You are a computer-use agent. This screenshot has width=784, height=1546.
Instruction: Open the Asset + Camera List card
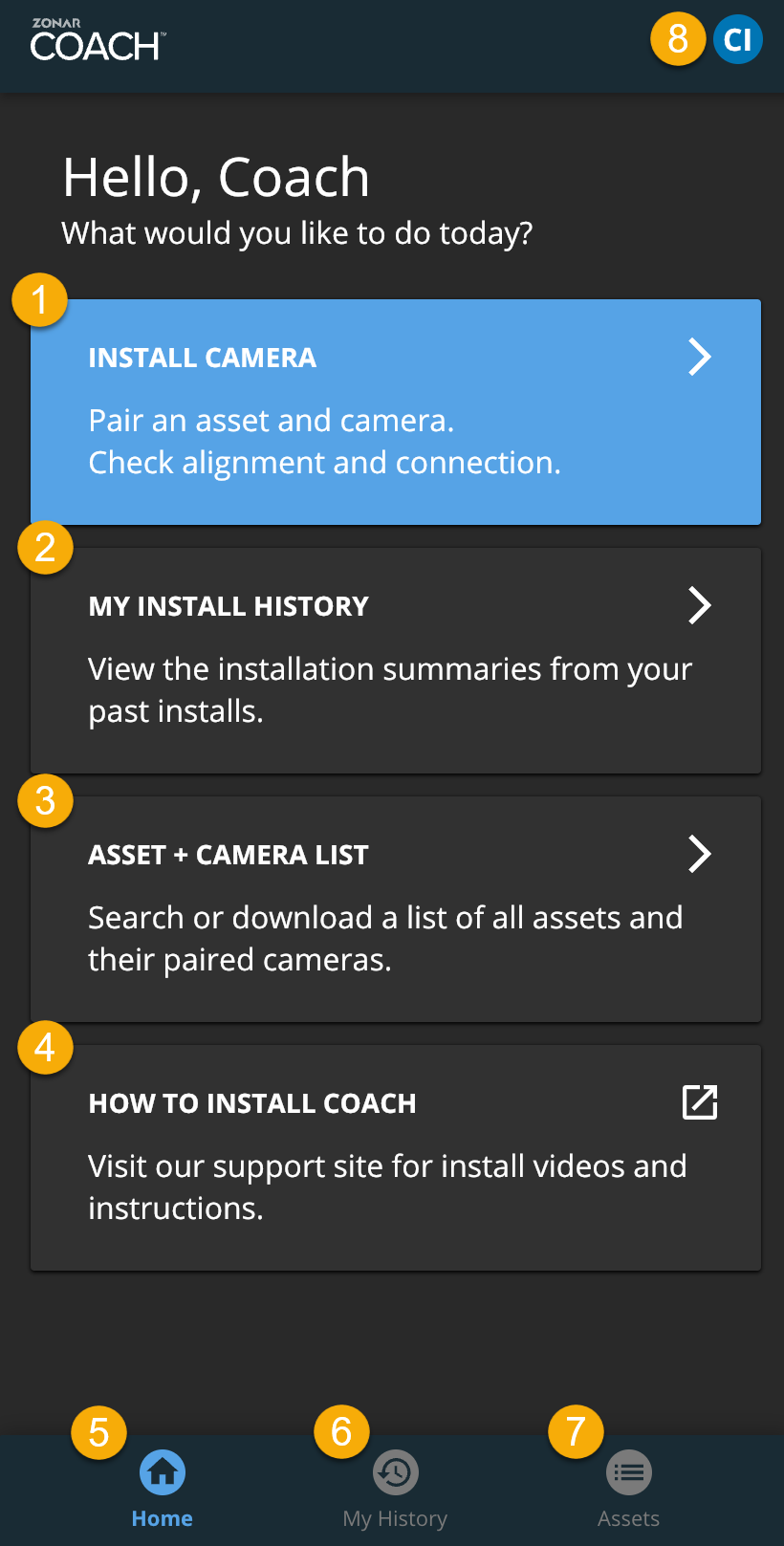coord(396,908)
